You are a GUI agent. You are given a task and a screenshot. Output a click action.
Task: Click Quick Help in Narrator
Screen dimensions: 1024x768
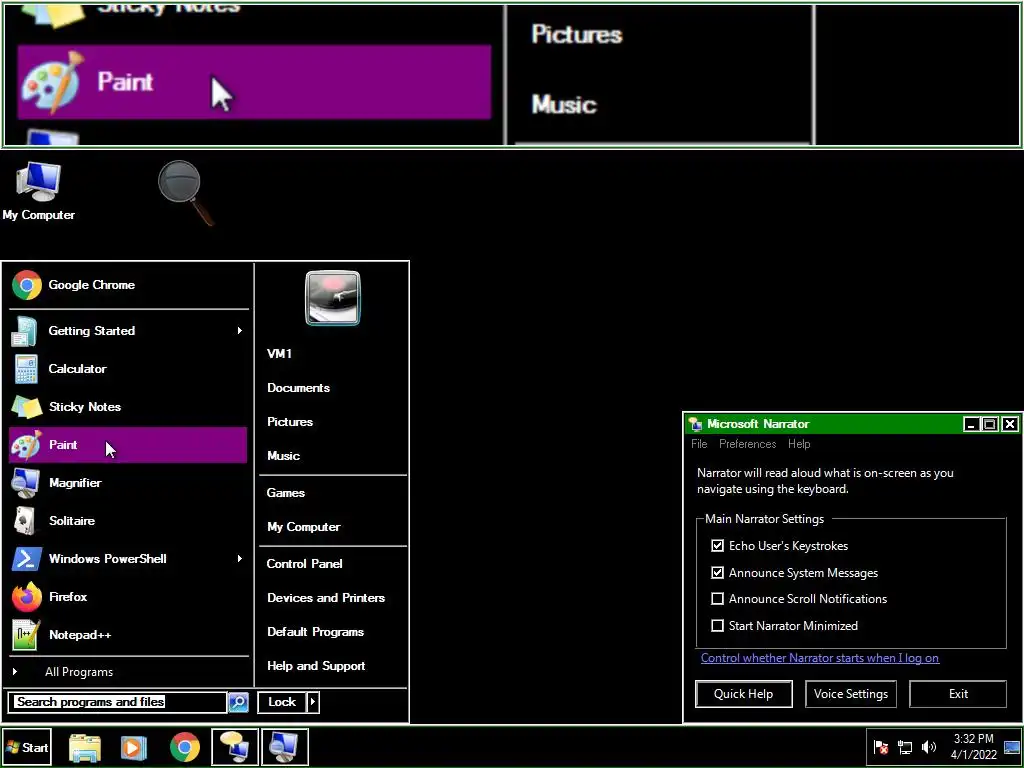(744, 694)
